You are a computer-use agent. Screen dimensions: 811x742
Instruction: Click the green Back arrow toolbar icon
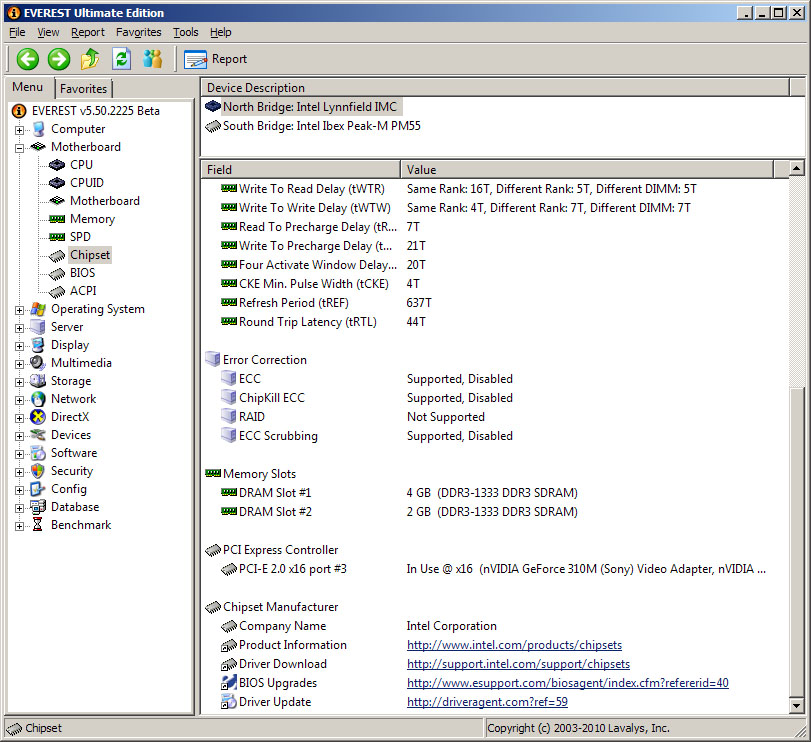[x=27, y=59]
